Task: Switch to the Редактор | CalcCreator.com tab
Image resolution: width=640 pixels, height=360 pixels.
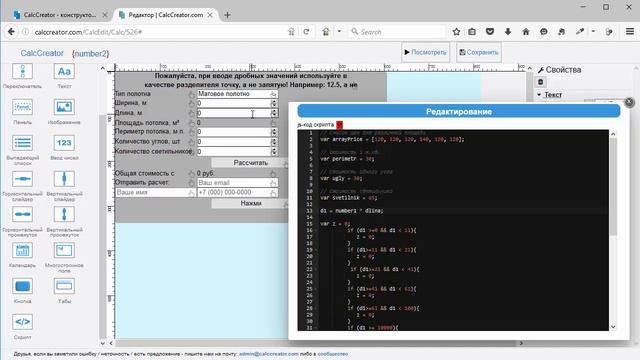Action: coord(165,15)
